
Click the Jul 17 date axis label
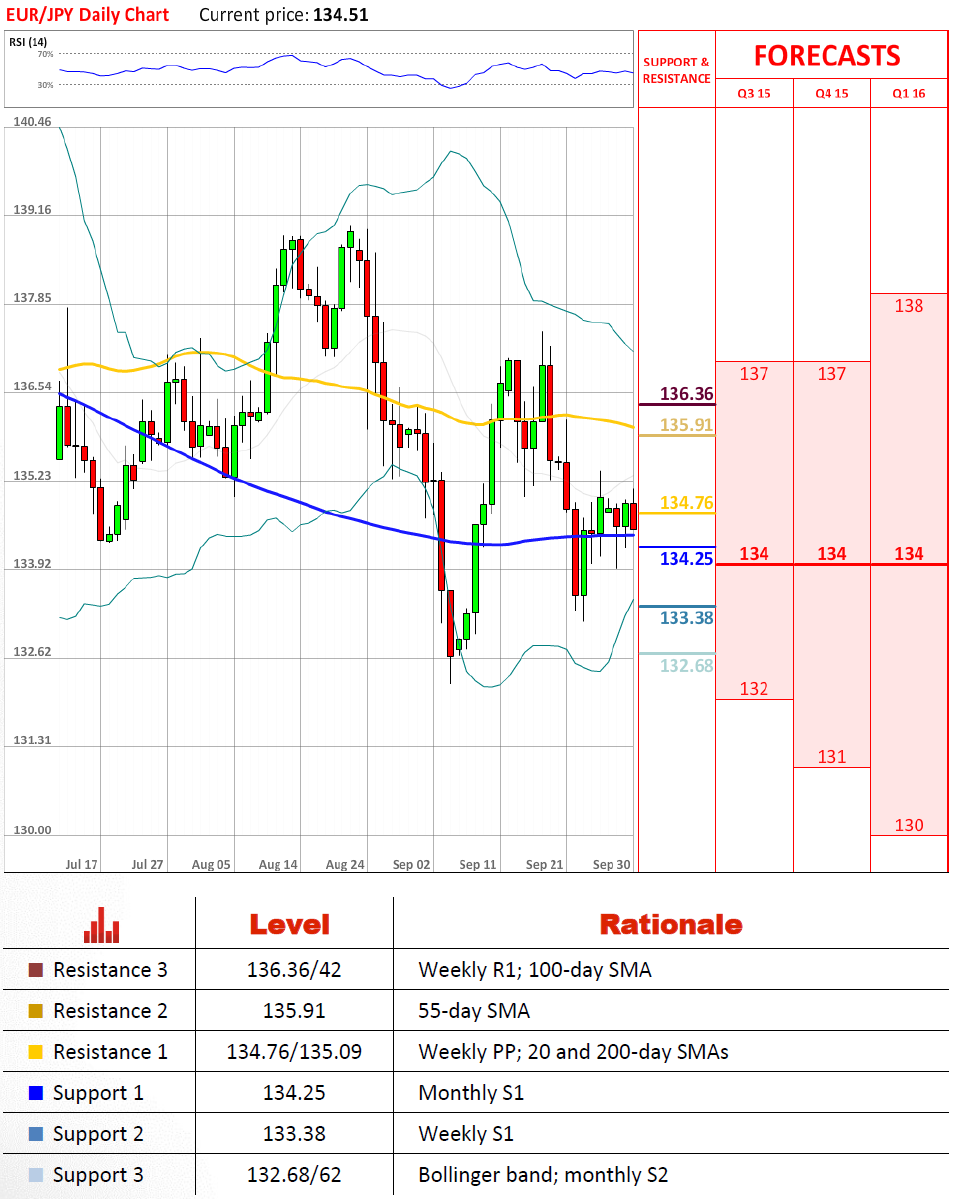(x=81, y=864)
